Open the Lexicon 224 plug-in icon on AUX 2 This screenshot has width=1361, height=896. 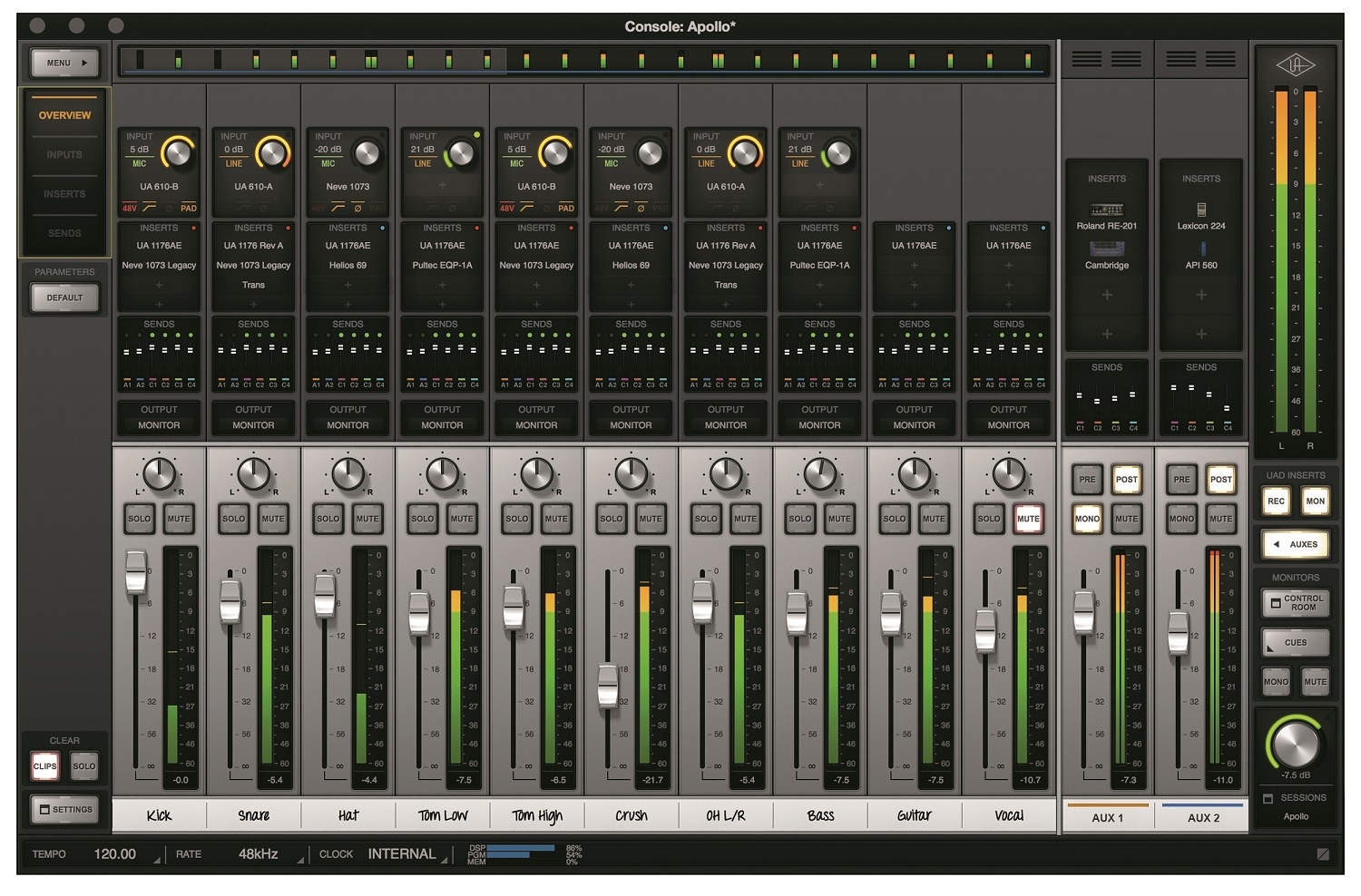pos(1201,209)
